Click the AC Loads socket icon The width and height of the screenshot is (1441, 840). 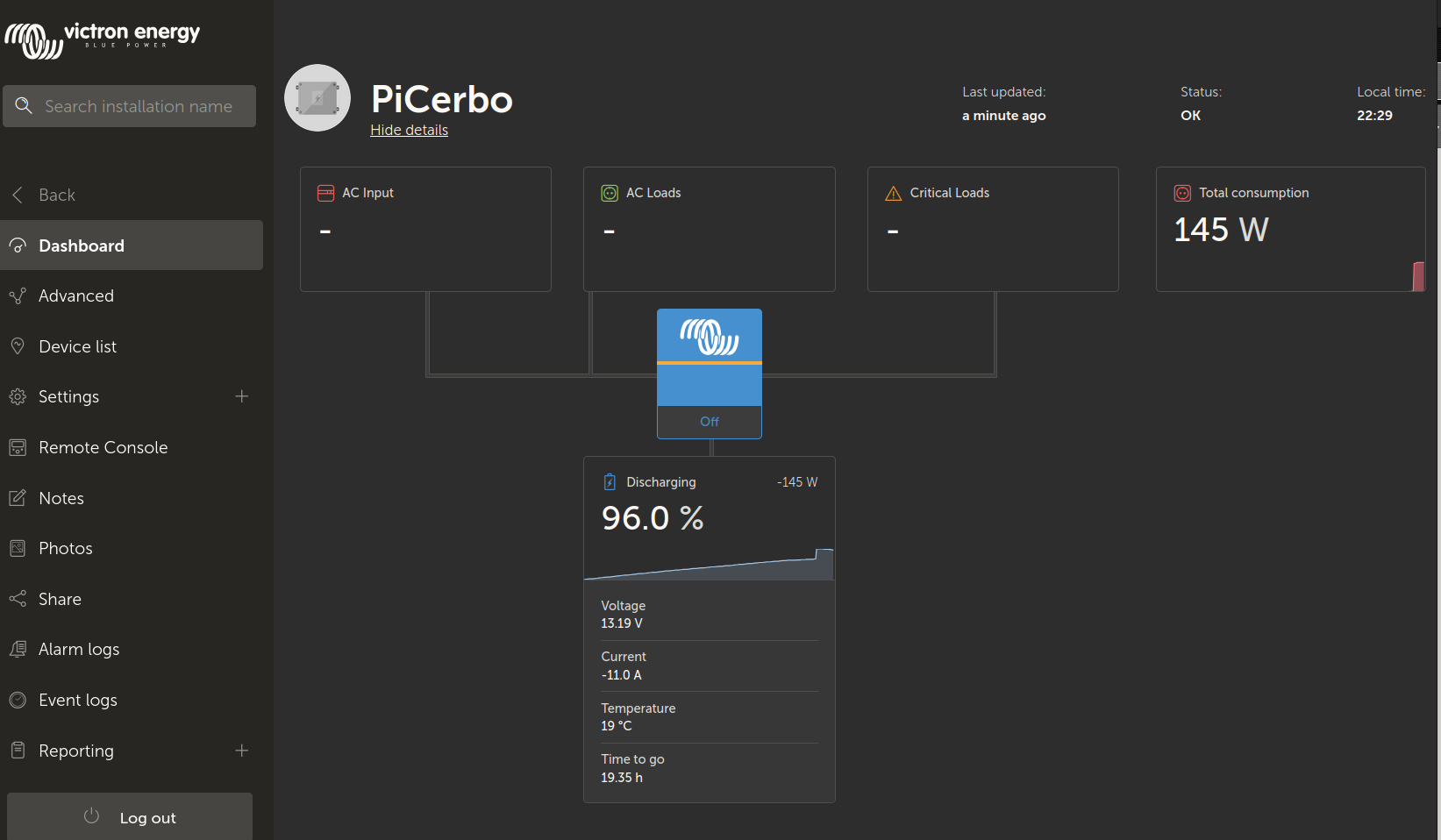pos(610,193)
